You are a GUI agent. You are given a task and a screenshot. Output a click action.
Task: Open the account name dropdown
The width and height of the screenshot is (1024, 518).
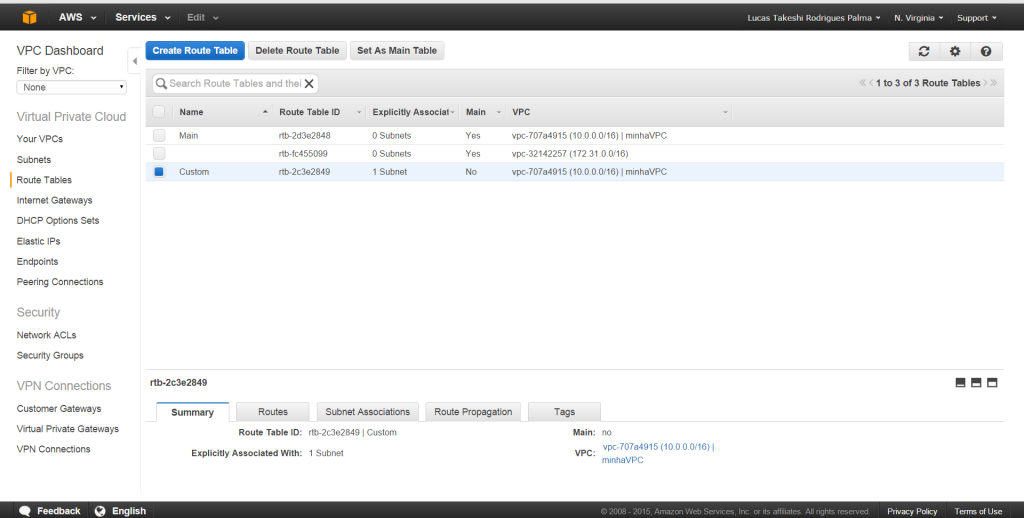point(814,18)
